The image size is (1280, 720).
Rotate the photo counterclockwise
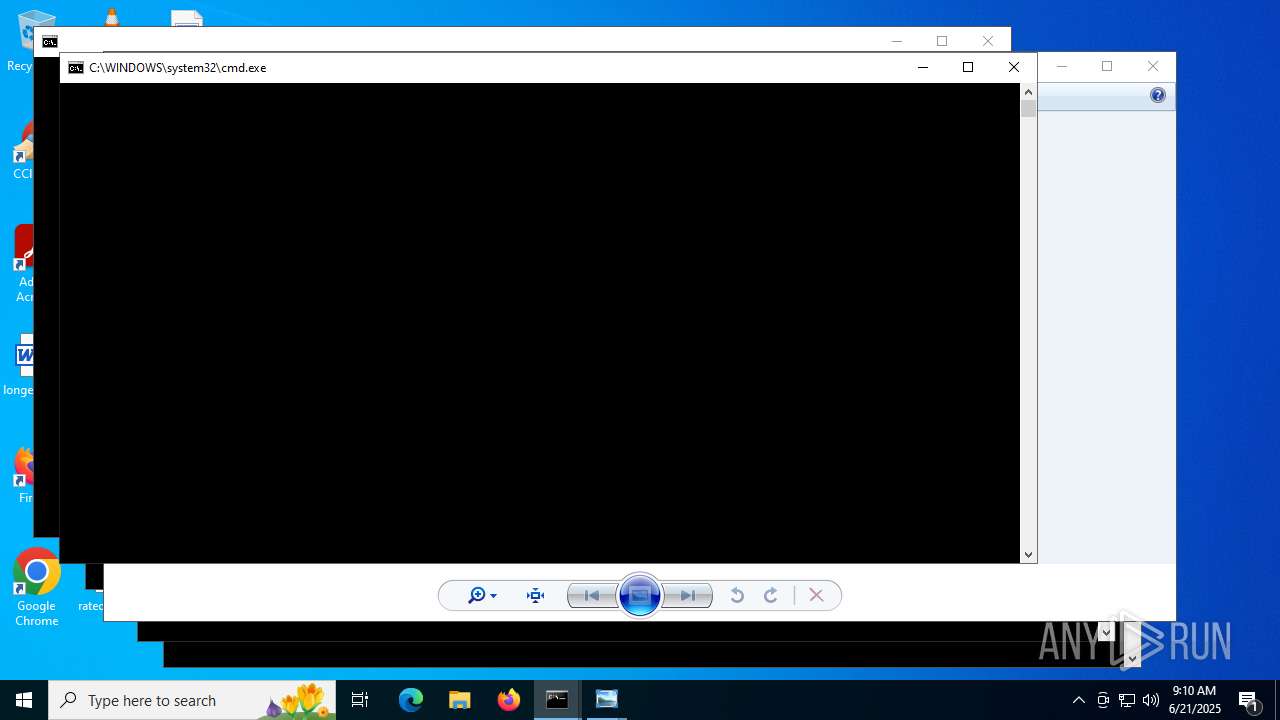click(737, 596)
